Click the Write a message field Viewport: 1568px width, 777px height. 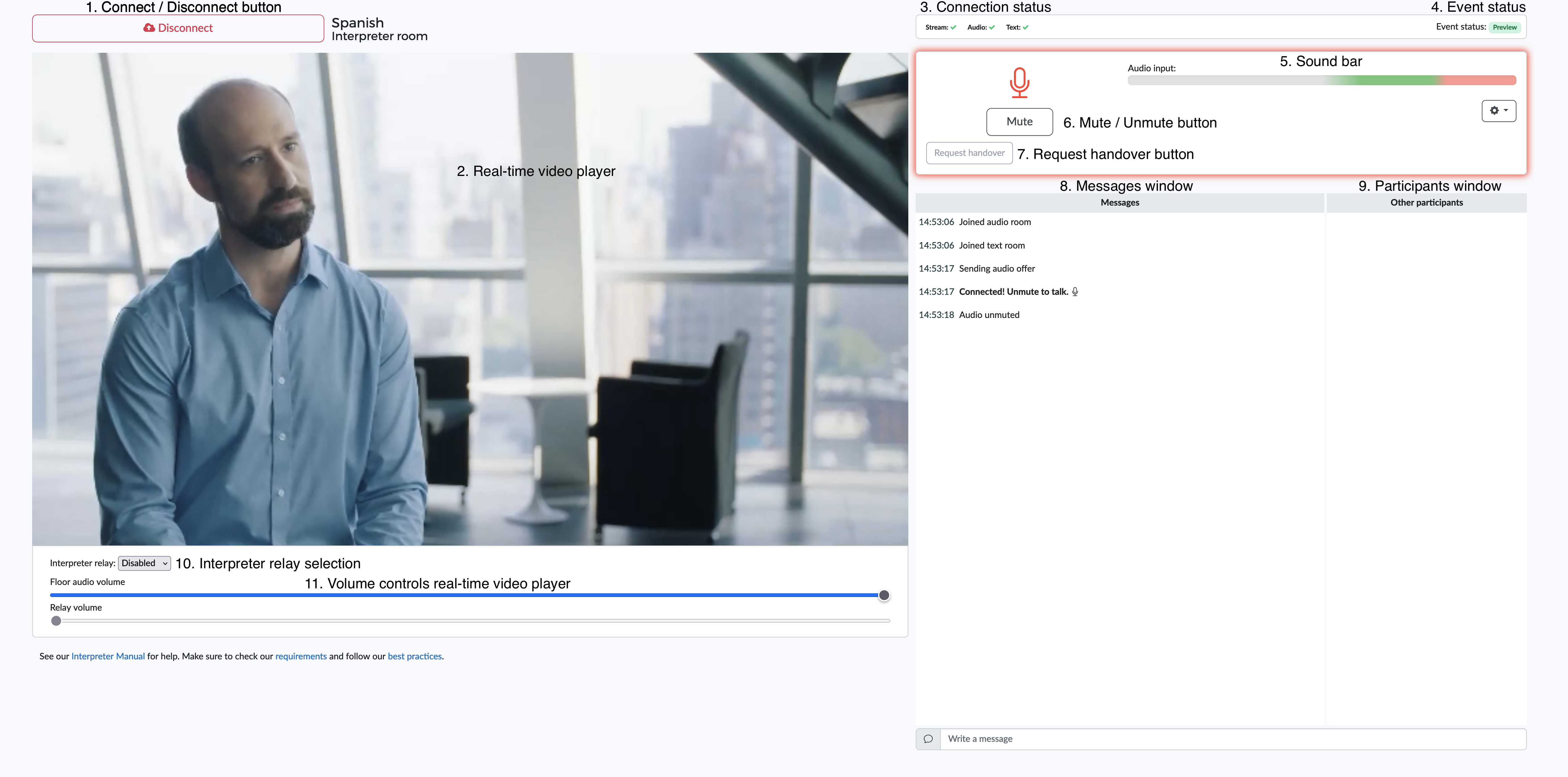point(1233,739)
